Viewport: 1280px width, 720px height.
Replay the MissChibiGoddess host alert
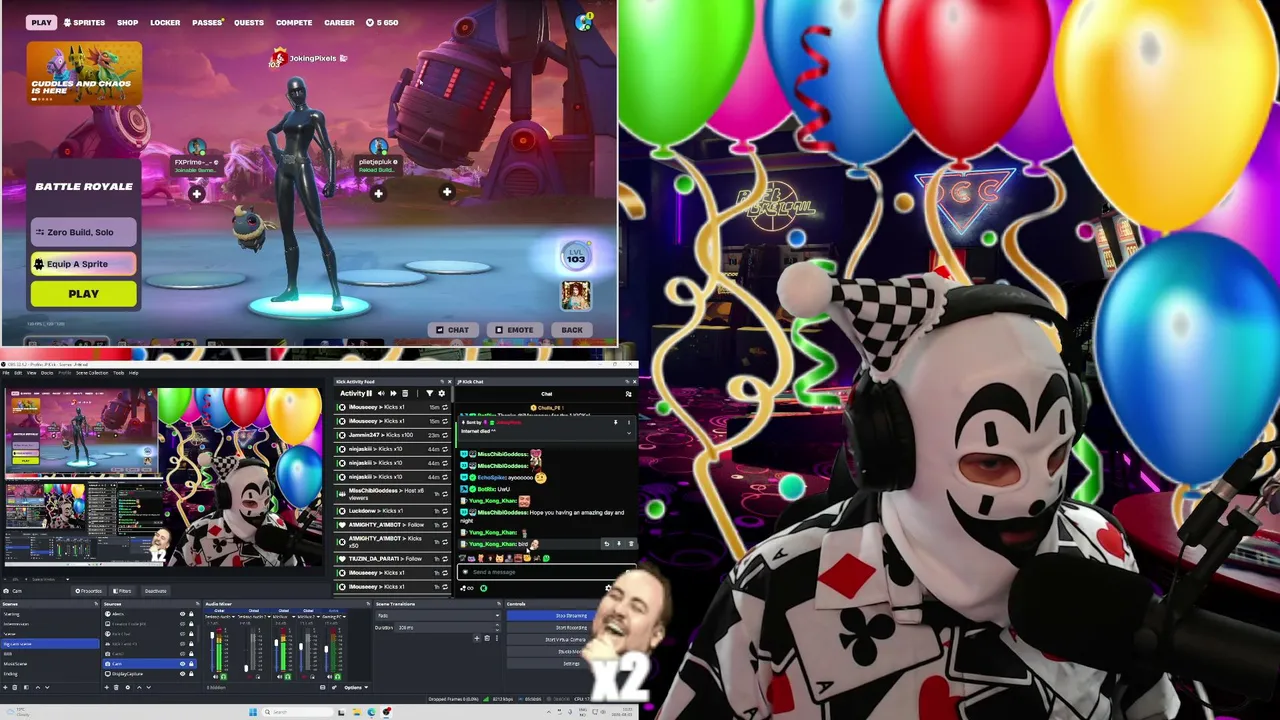click(445, 493)
